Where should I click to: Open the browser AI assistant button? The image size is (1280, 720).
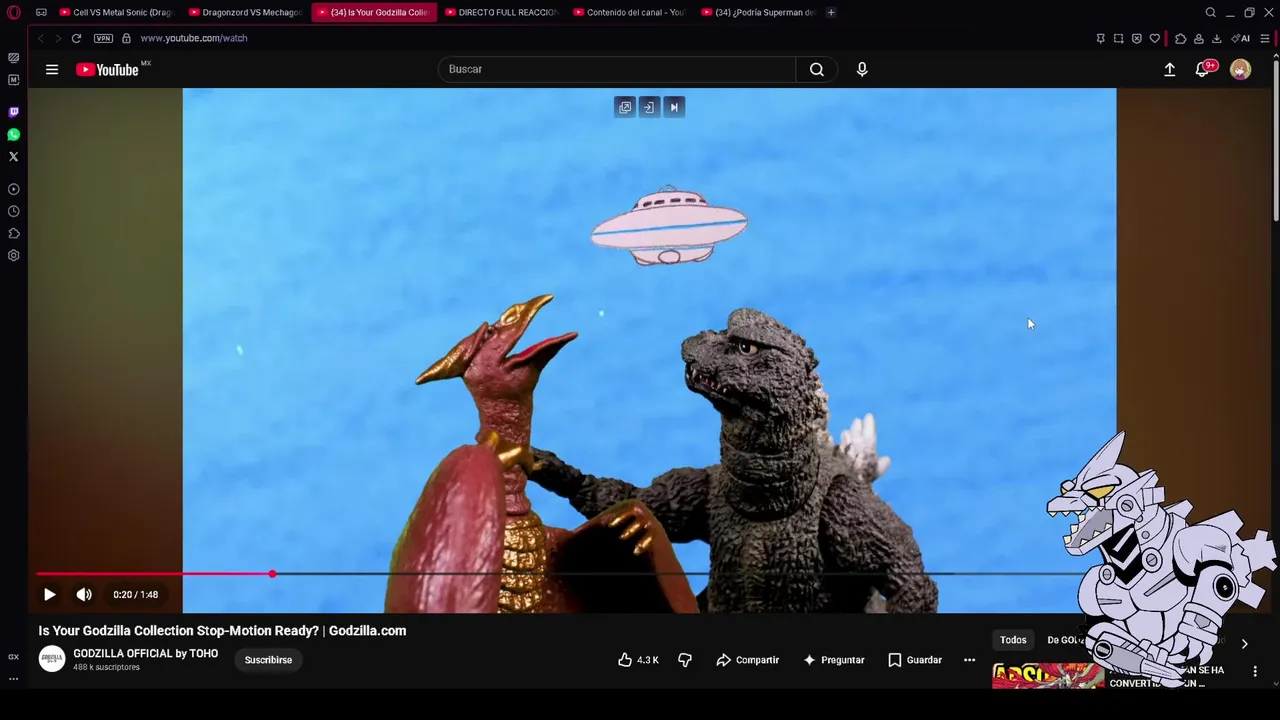(x=1241, y=38)
